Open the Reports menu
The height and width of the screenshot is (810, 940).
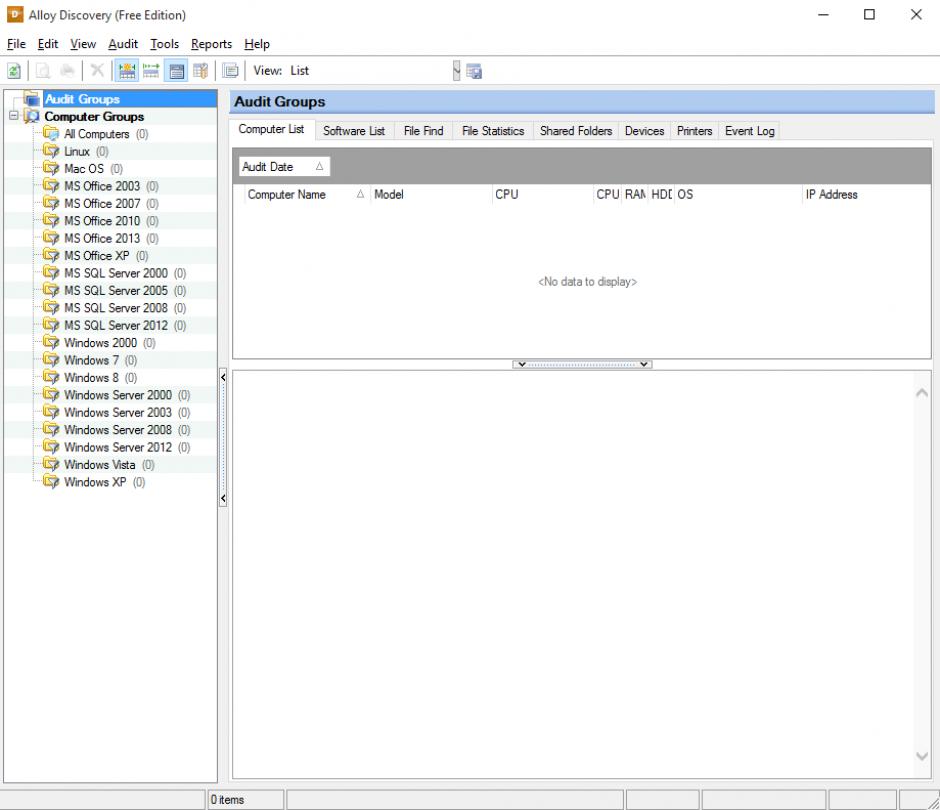pos(211,44)
